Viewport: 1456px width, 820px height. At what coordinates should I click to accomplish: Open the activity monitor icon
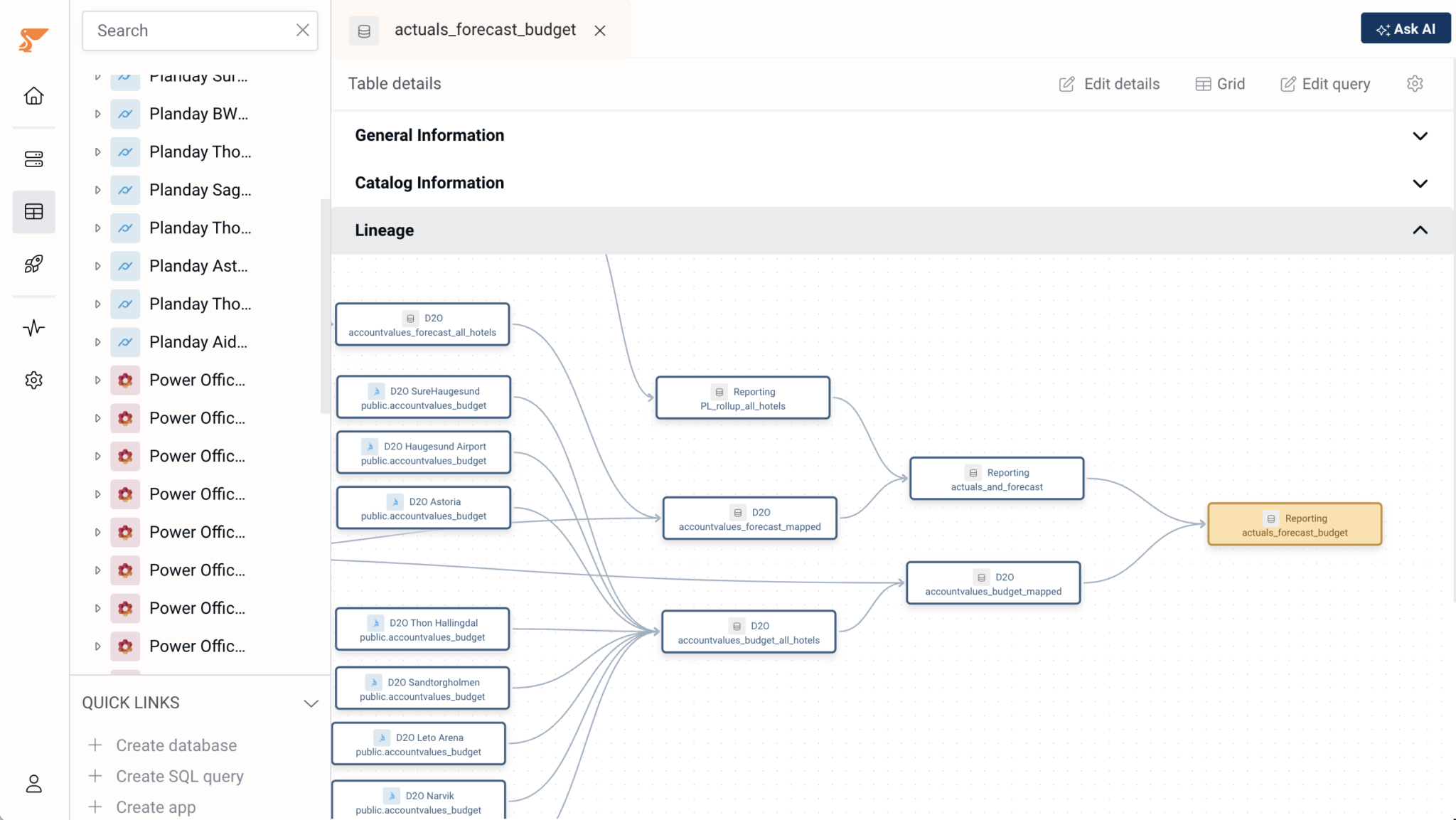click(33, 328)
